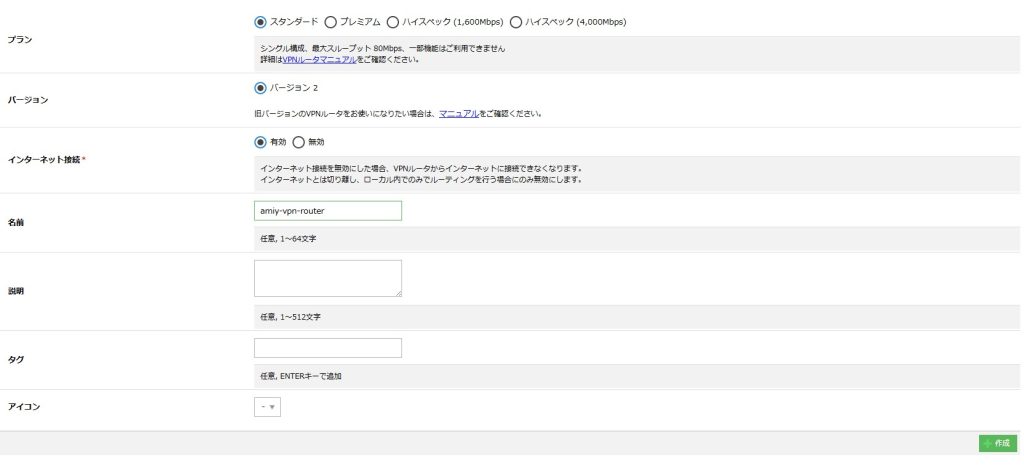Select ハイスペック (1,600Mbps) plan
The width and height of the screenshot is (1024, 465).
[393, 21]
